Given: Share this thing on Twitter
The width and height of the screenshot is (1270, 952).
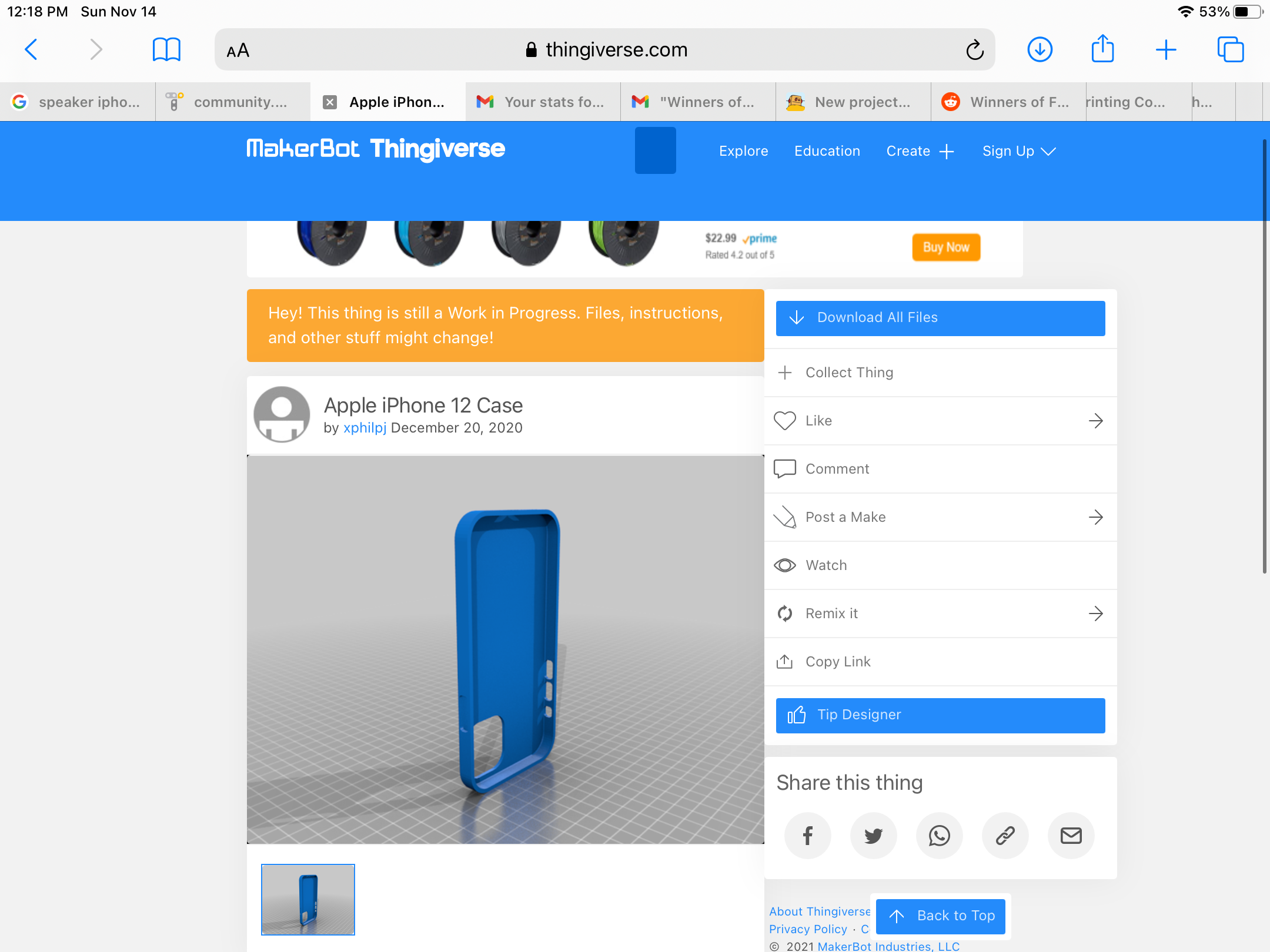Looking at the screenshot, I should [873, 835].
